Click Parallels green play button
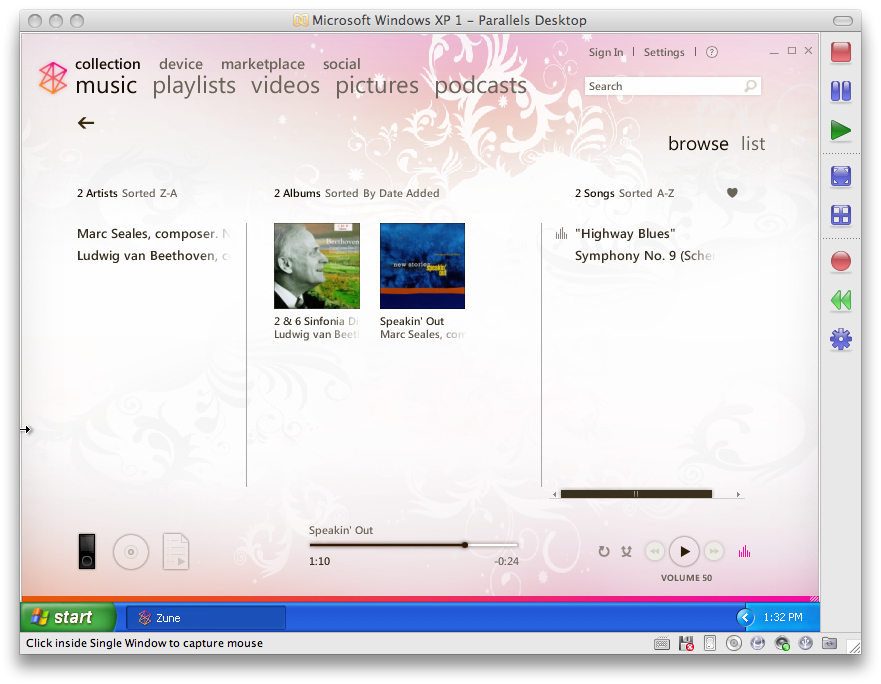The height and width of the screenshot is (684, 881). [x=841, y=130]
